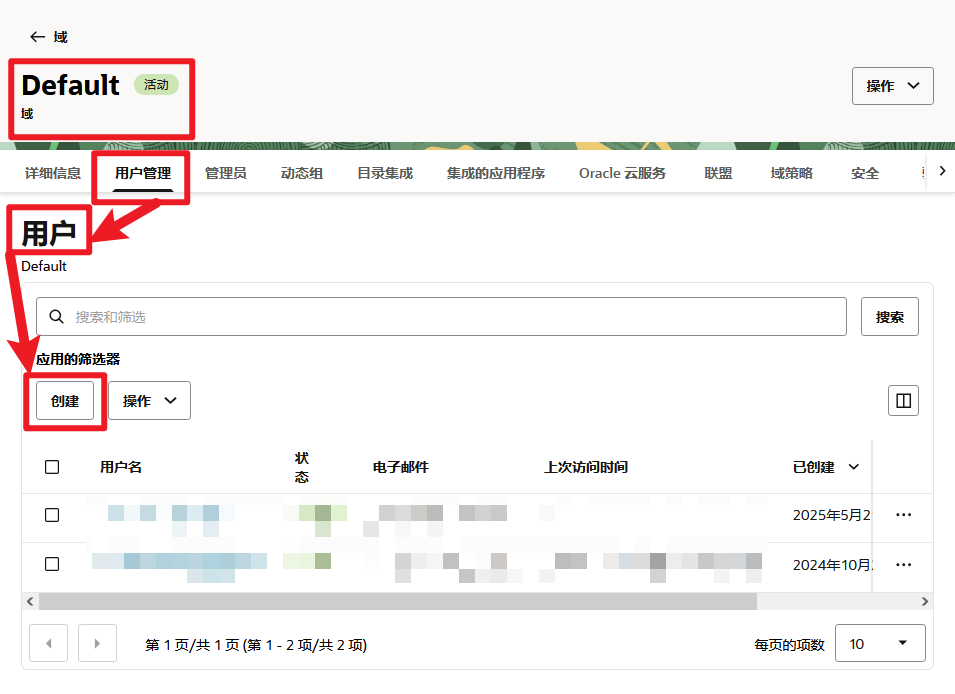Viewport: 955px width, 694px height.
Task: Click the 搜索 button
Action: tap(890, 317)
